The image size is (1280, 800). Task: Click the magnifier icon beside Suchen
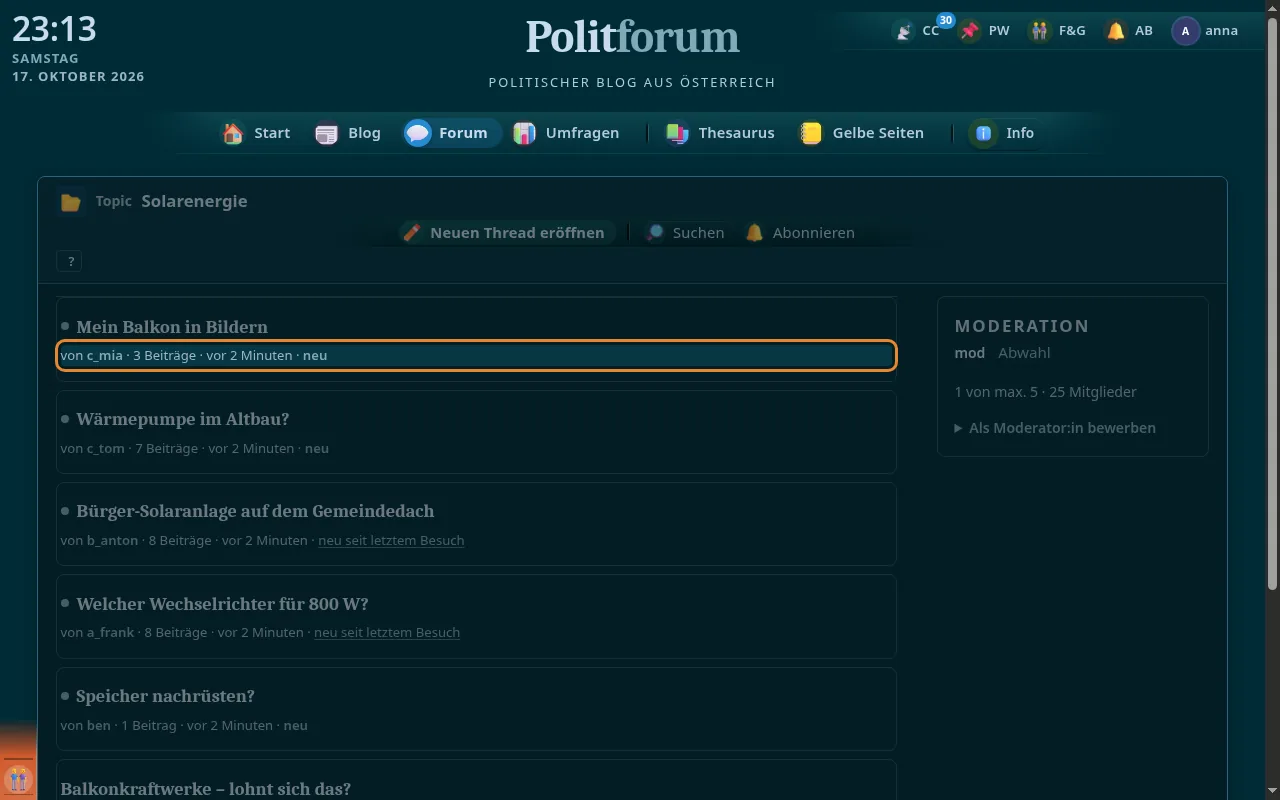click(654, 233)
